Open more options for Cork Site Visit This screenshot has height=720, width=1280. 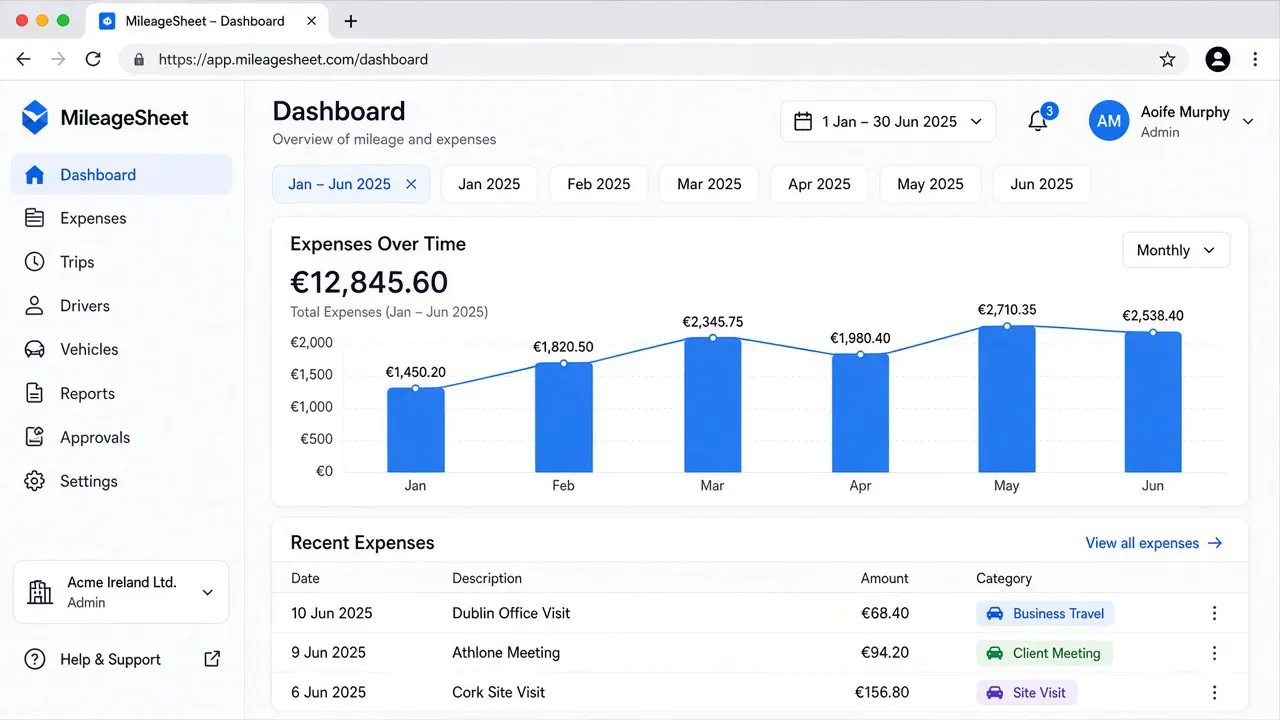click(x=1214, y=692)
